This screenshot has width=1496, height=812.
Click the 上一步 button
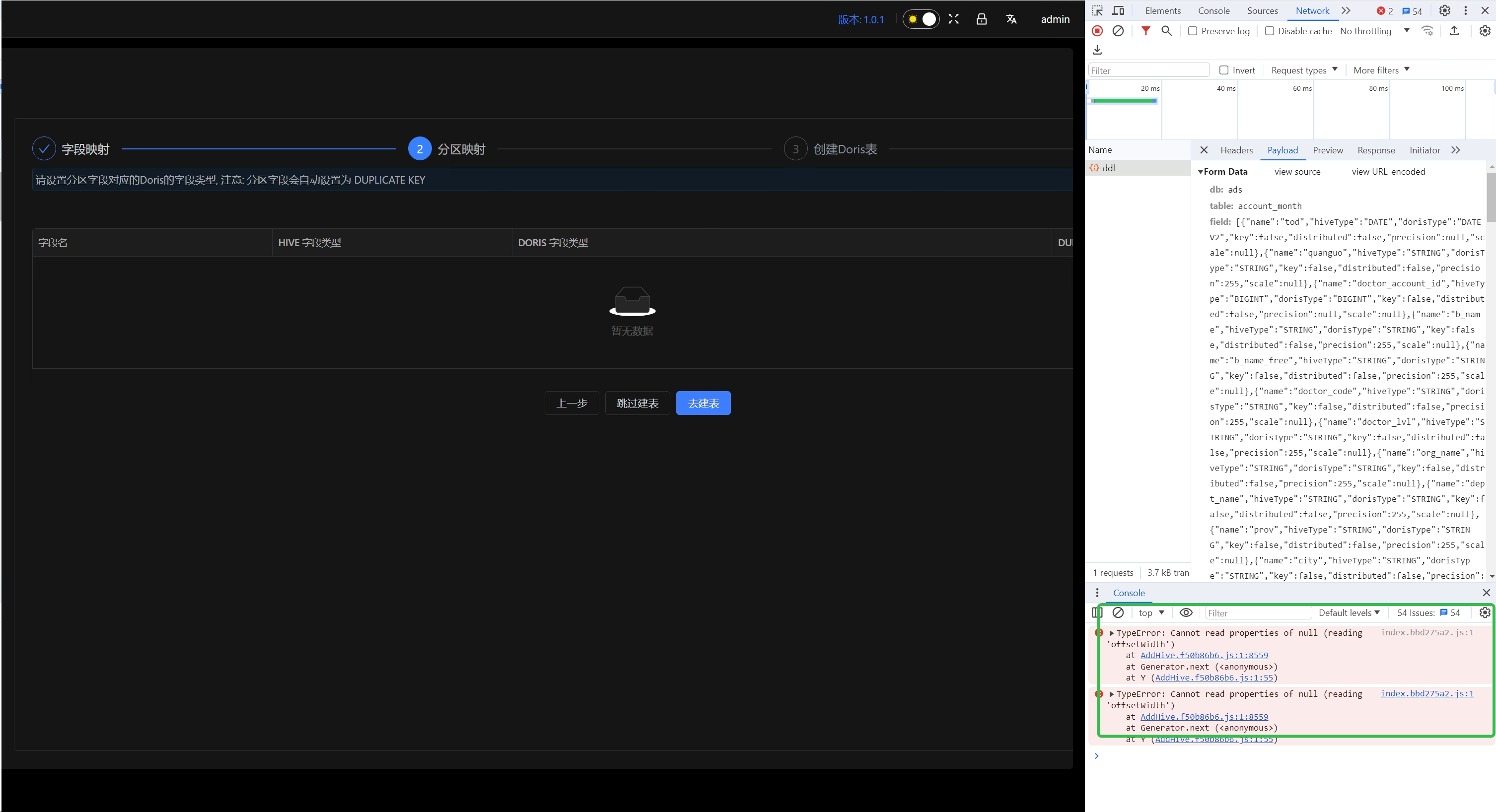coord(573,402)
